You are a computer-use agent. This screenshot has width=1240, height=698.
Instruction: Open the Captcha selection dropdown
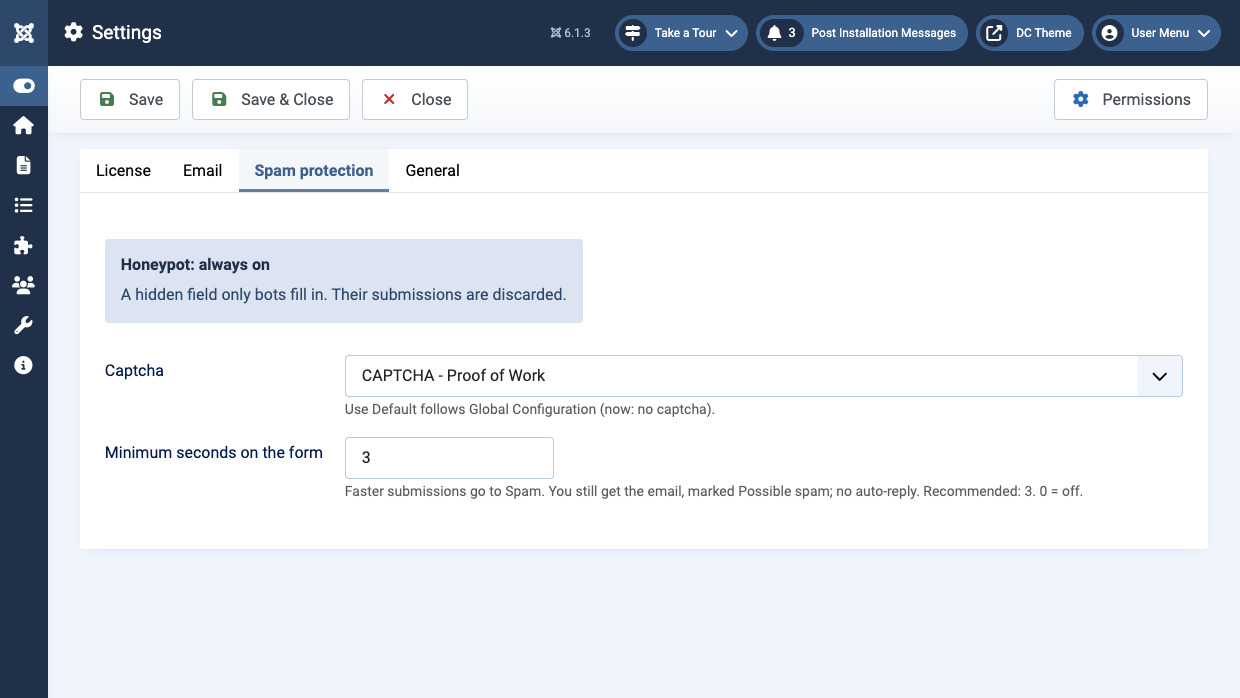coord(763,376)
